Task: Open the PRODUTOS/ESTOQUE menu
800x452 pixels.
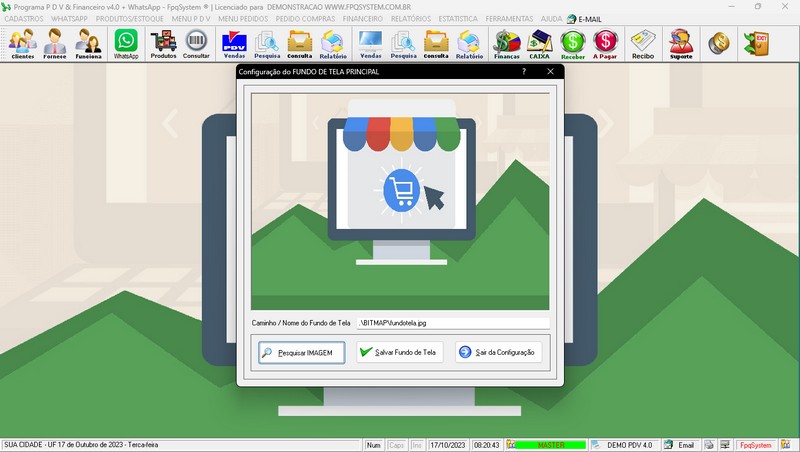Action: coord(130,19)
